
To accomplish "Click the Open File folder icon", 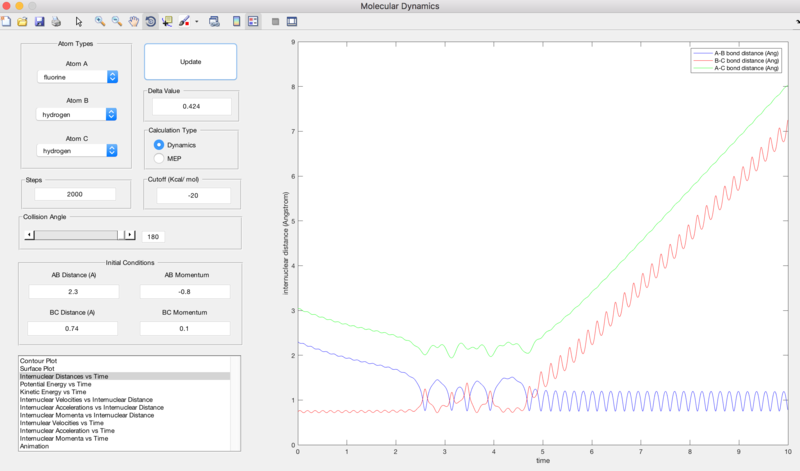I will [x=22, y=21].
